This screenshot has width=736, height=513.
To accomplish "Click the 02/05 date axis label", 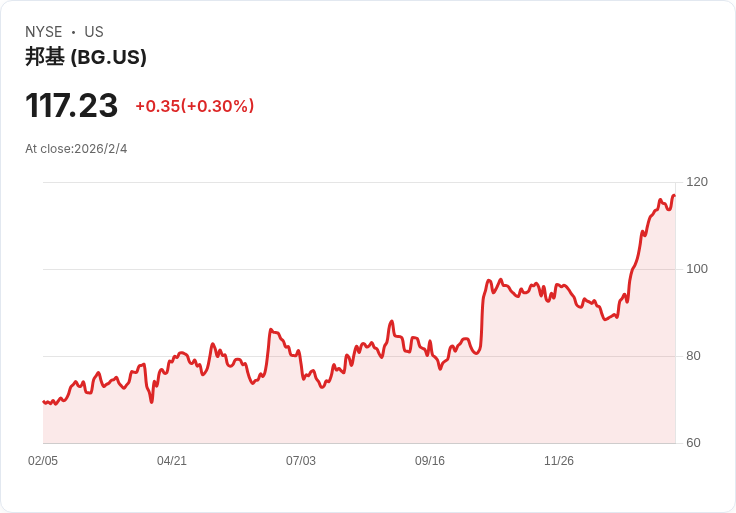I will tap(43, 461).
